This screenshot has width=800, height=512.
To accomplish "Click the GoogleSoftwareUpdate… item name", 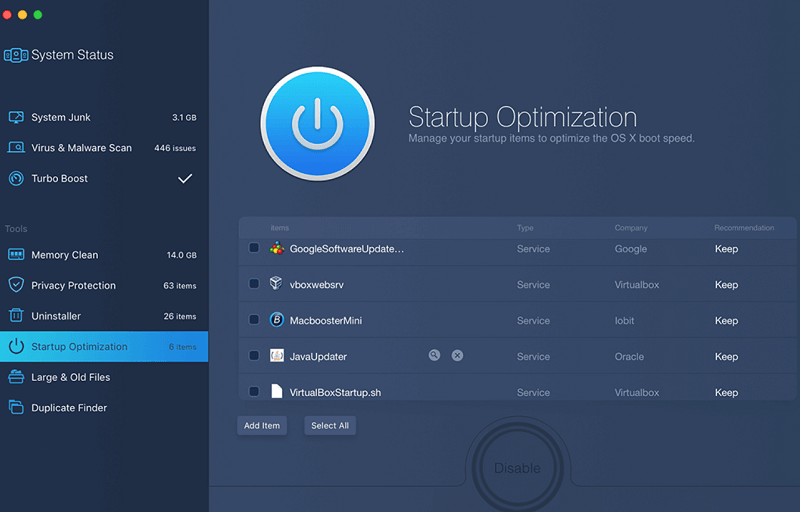I will 346,249.
